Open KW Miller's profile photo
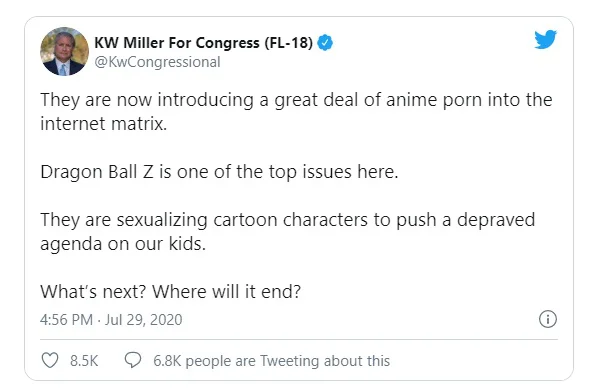Screen dimensions: 589x389 [x=64, y=51]
